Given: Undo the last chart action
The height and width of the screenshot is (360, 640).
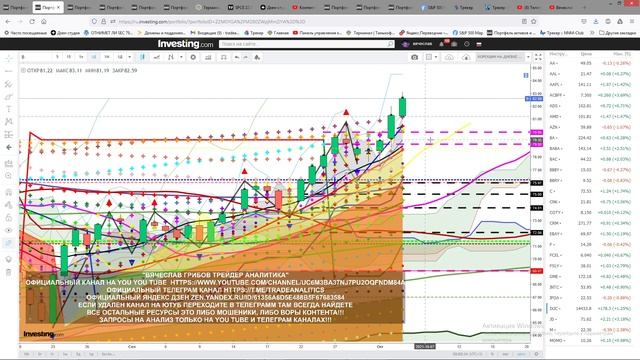Looking at the screenshot, I should coord(237,57).
